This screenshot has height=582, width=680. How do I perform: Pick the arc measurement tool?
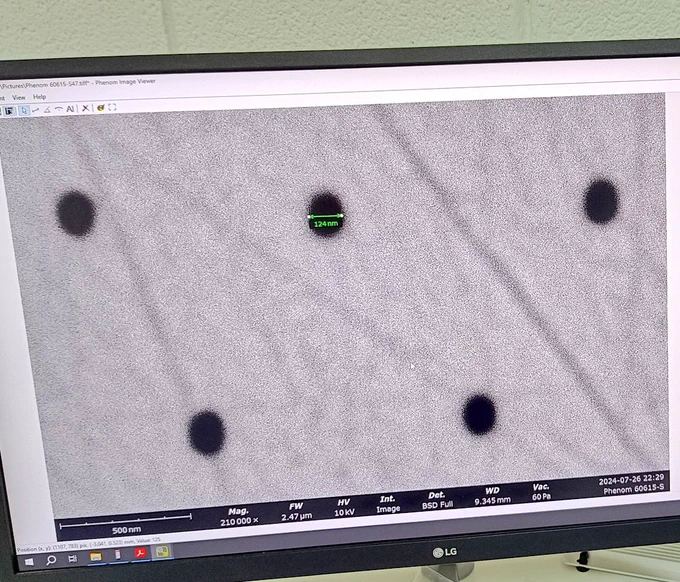[x=59, y=109]
